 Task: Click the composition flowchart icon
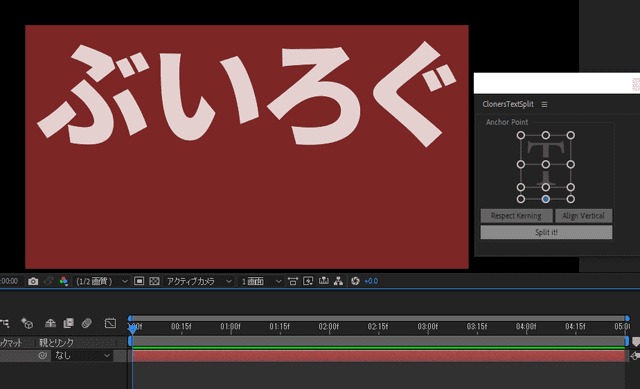[338, 281]
